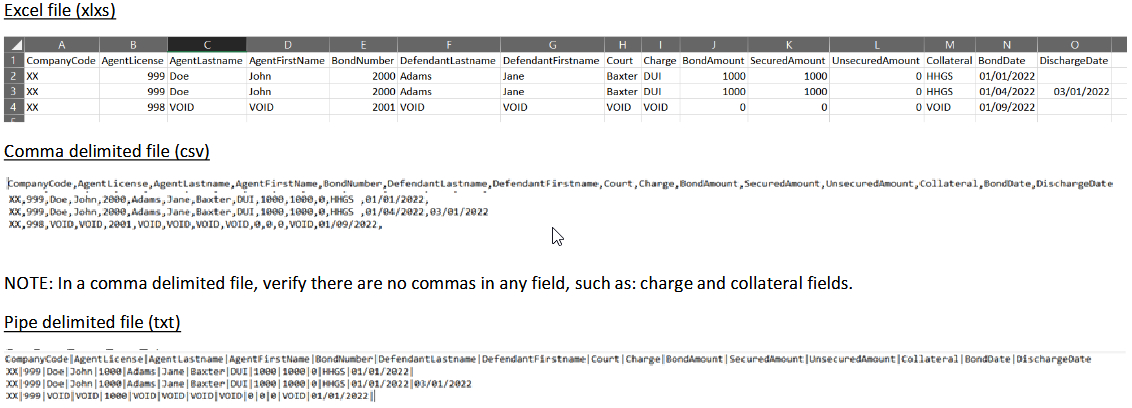Click row 4 header number
This screenshot has width=1132, height=408.
pyautogui.click(x=14, y=107)
